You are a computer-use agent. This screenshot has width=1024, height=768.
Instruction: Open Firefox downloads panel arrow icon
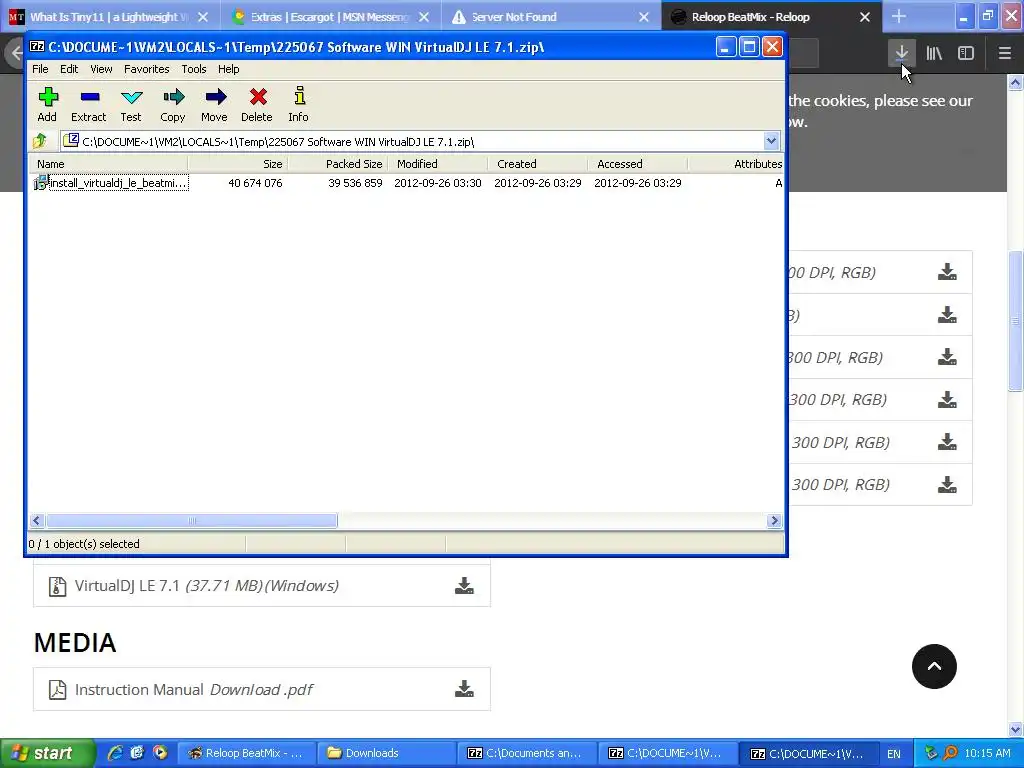[902, 53]
